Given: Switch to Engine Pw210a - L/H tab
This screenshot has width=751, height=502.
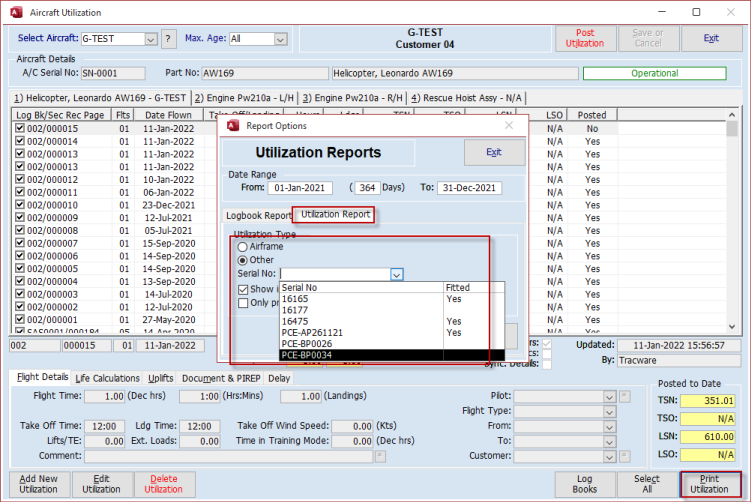Looking at the screenshot, I should pos(244,98).
